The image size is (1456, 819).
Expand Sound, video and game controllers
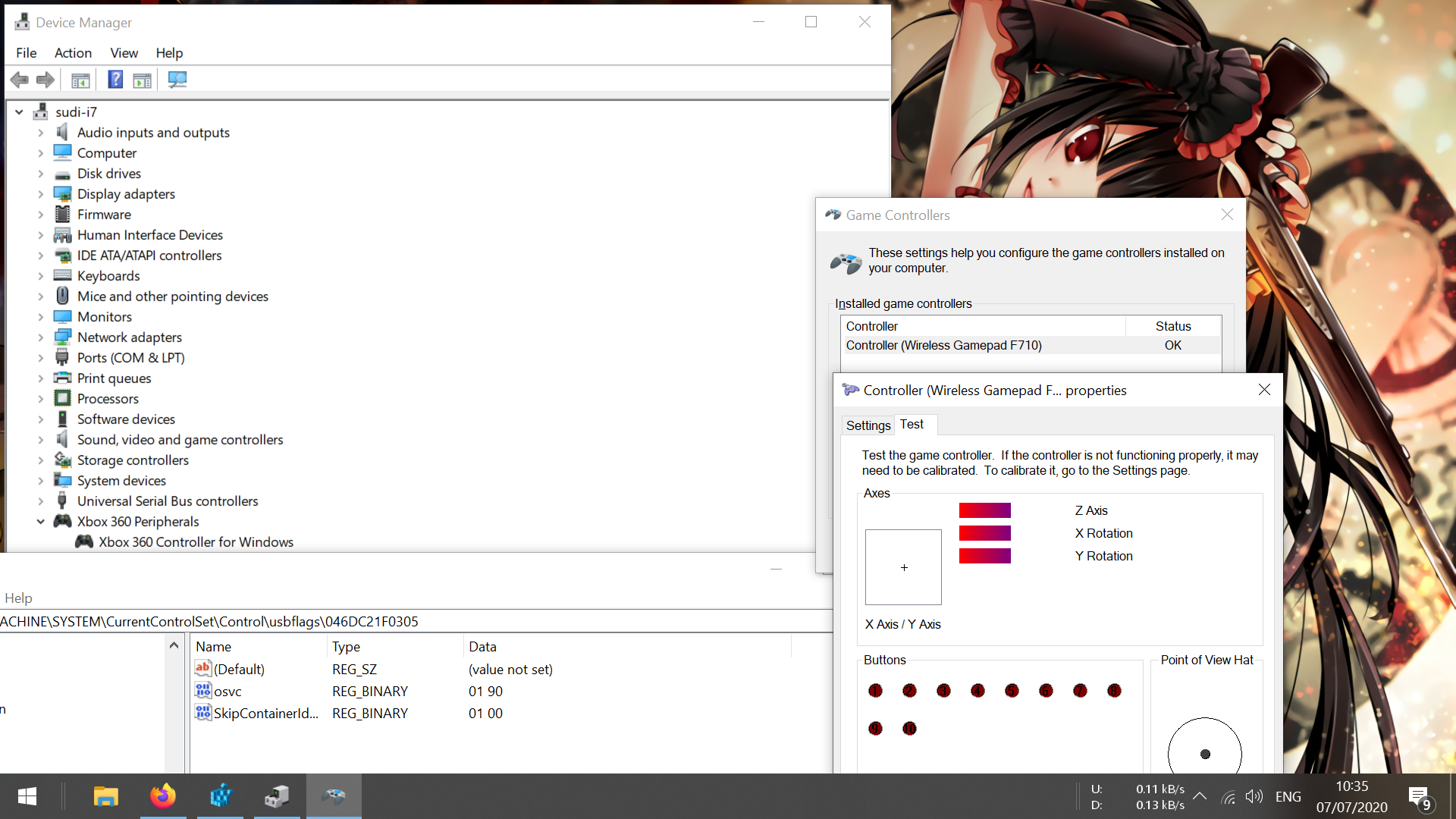pyautogui.click(x=41, y=440)
